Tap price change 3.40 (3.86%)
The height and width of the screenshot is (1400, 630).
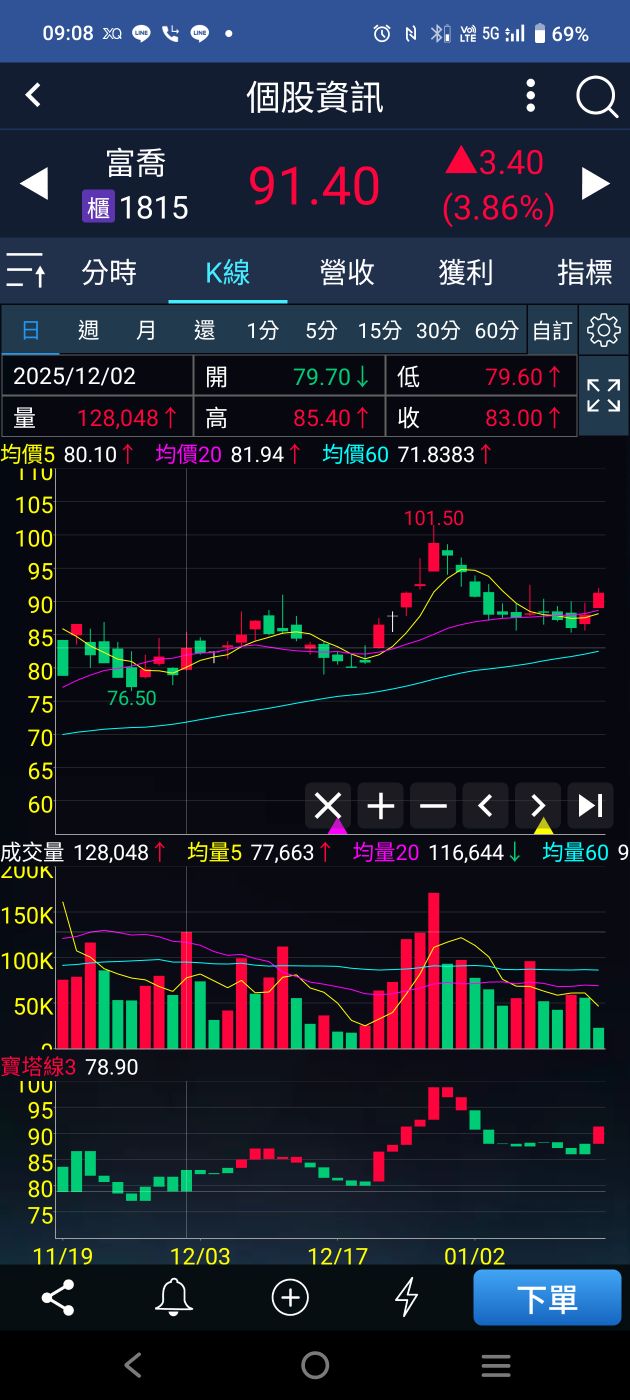[499, 184]
